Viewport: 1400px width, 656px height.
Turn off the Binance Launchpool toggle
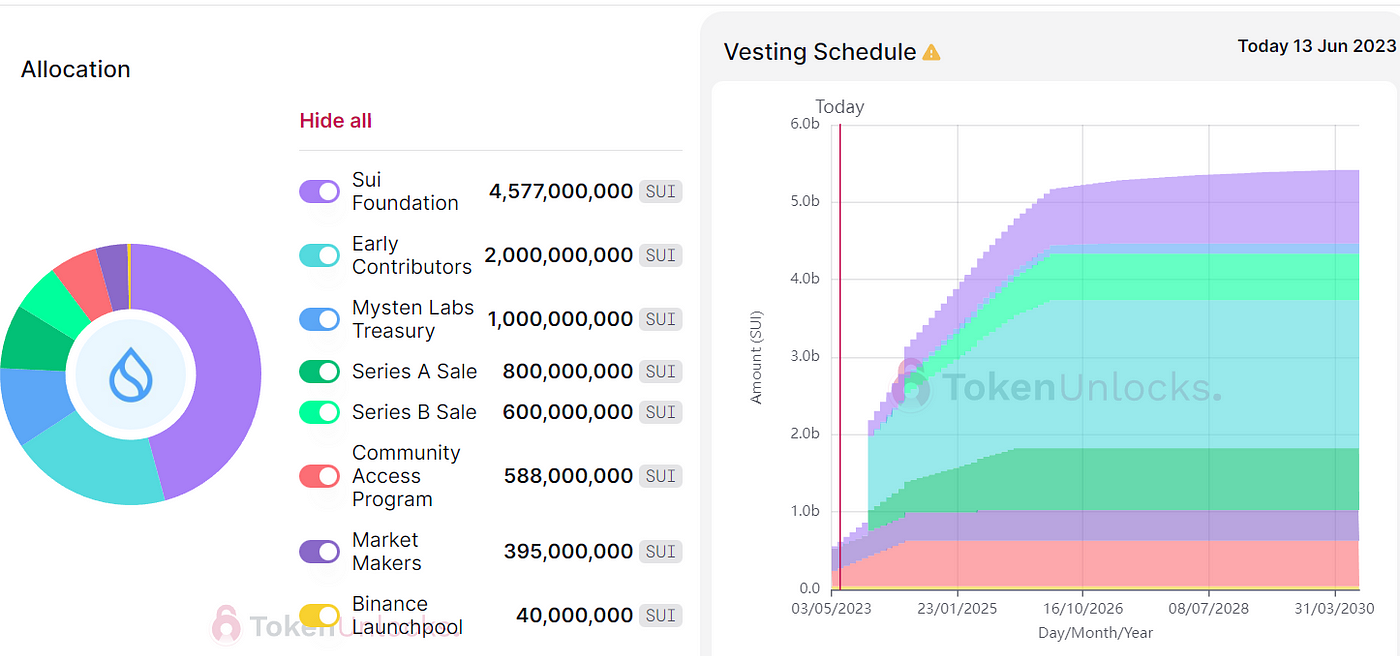(319, 615)
